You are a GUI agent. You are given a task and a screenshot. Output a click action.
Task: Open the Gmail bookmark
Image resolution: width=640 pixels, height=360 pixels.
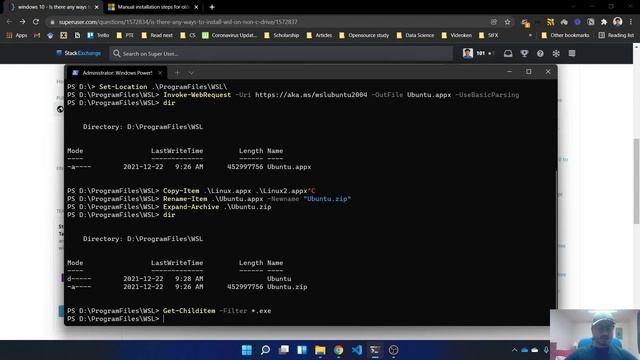pos(37,35)
